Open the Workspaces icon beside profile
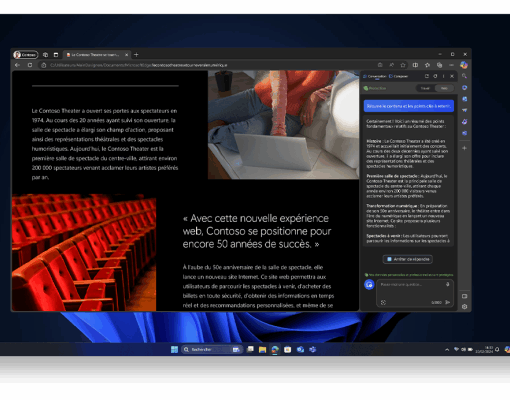Screen dimensions: 510x400 tap(45, 55)
